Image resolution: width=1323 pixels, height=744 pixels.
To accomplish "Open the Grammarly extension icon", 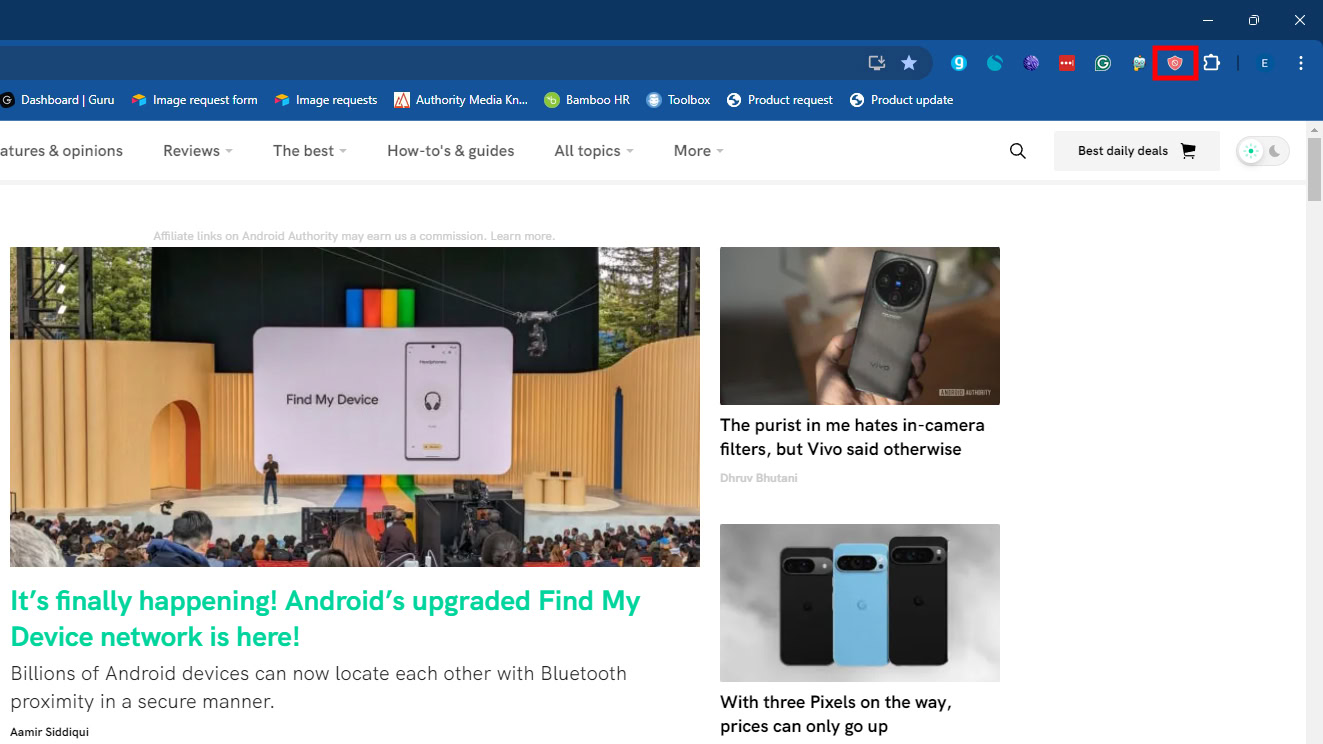I will 1103,63.
